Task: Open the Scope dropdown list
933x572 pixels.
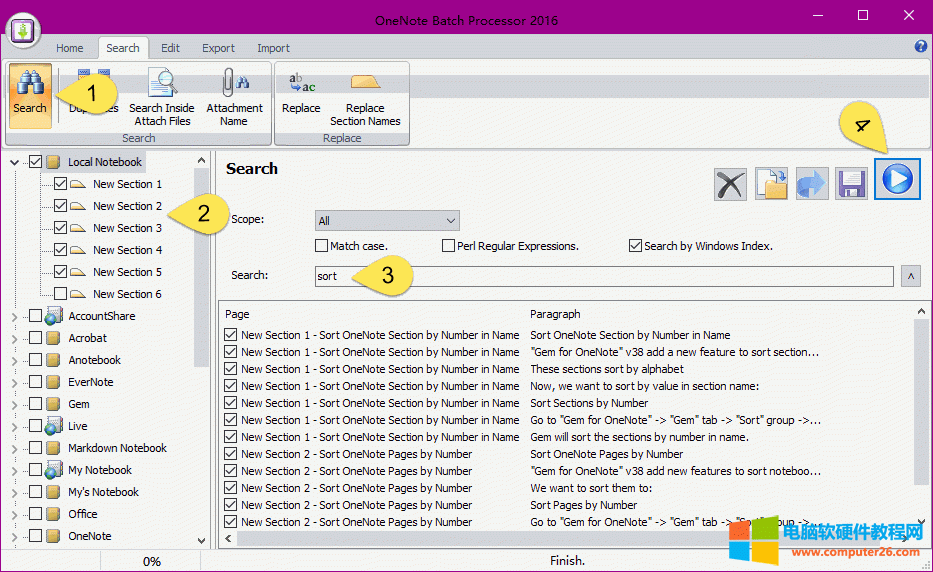Action: click(x=386, y=221)
